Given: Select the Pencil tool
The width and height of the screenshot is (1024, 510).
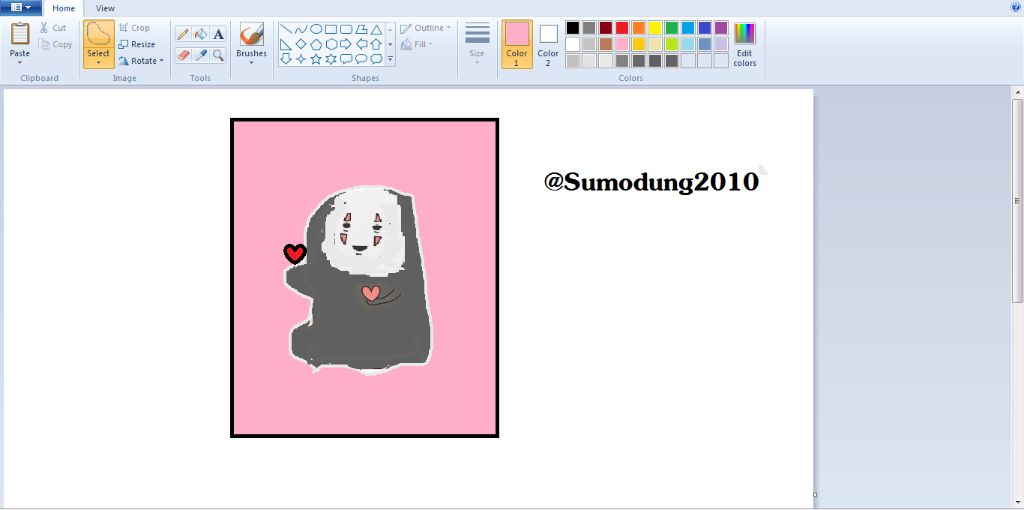Looking at the screenshot, I should point(184,34).
